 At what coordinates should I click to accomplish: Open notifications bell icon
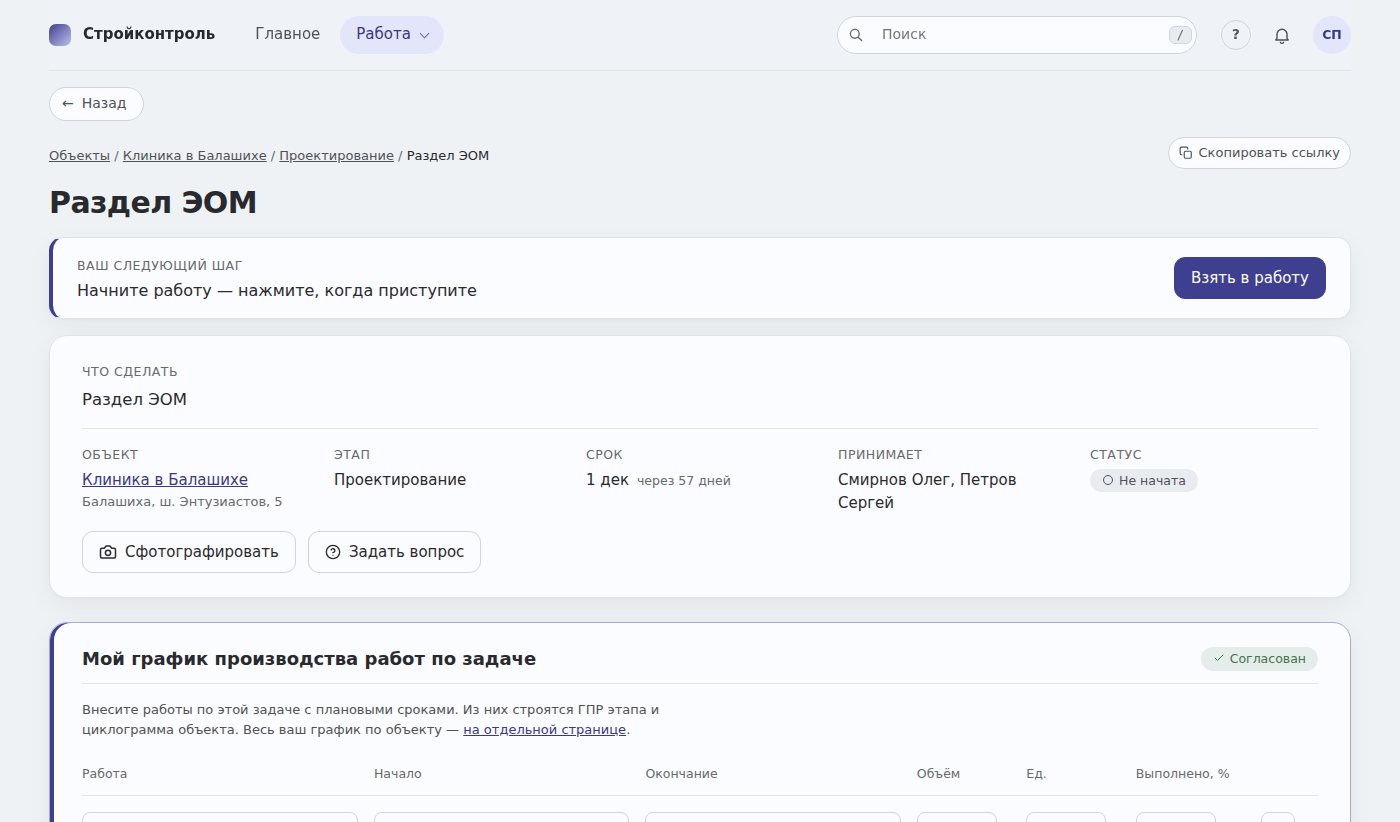[1282, 35]
